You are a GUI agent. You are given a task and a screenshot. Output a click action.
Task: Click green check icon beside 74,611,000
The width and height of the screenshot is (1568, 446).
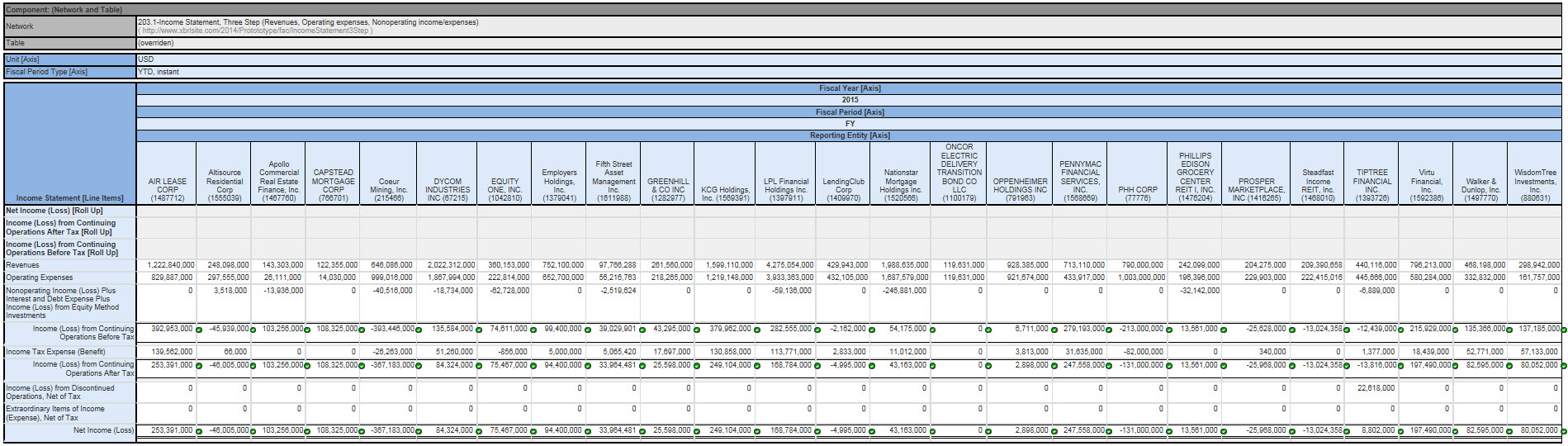click(533, 330)
